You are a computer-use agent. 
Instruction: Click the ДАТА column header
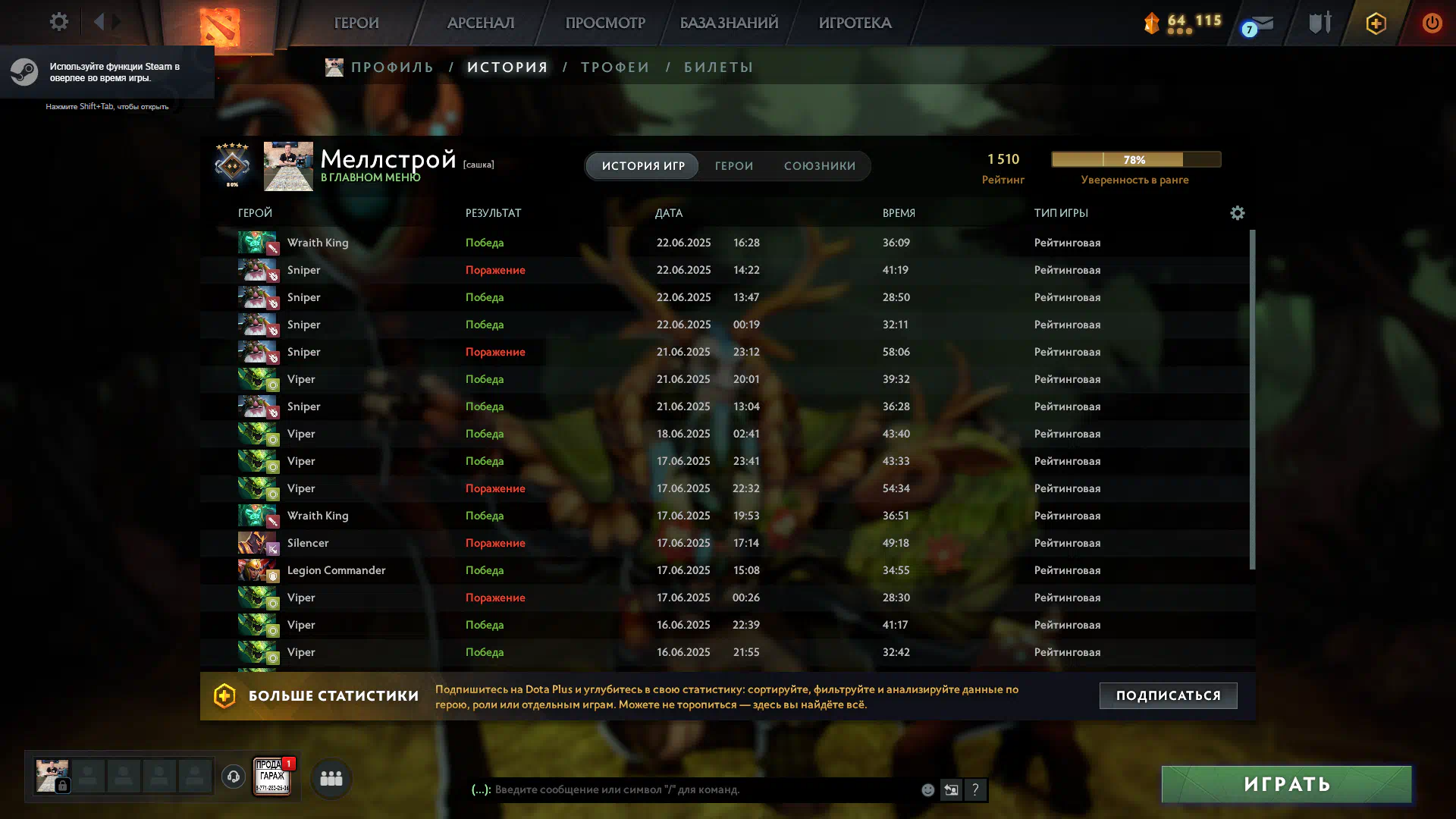669,213
